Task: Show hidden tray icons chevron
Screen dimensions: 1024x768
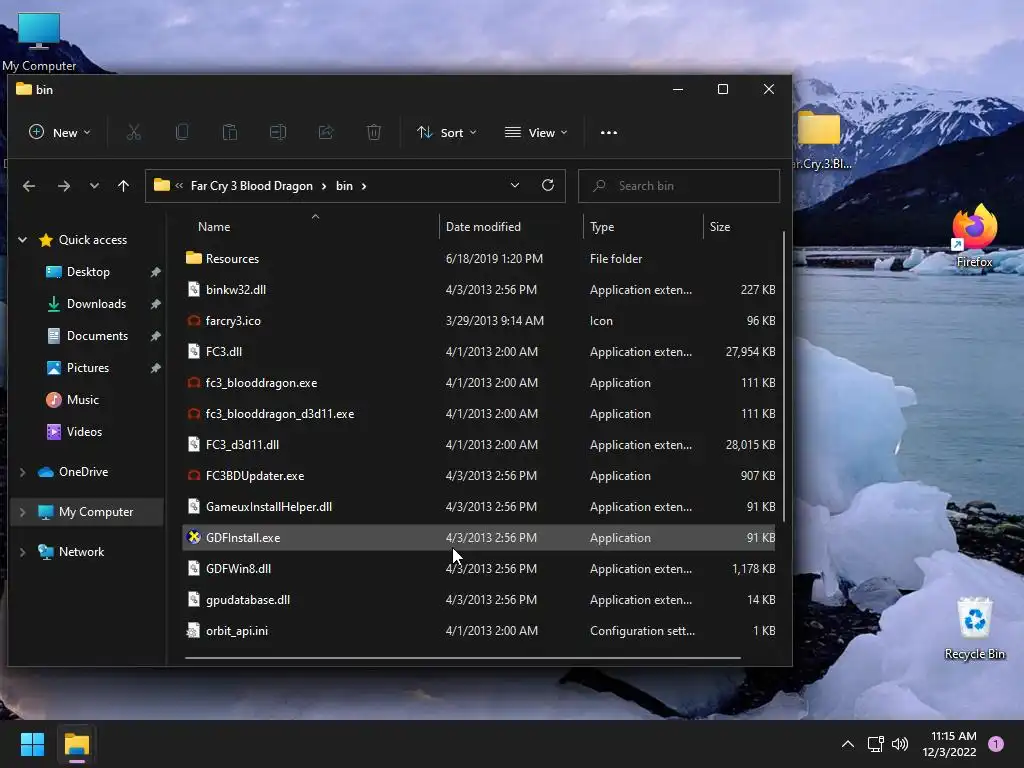Action: coord(848,744)
